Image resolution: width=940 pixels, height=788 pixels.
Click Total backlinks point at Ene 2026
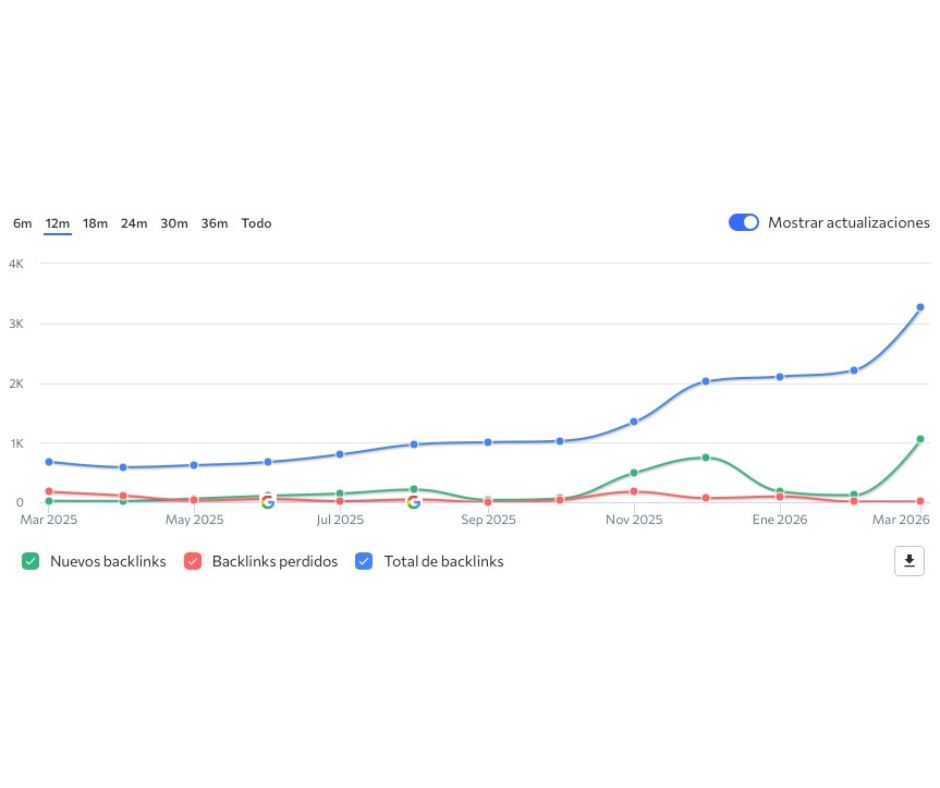pos(780,377)
